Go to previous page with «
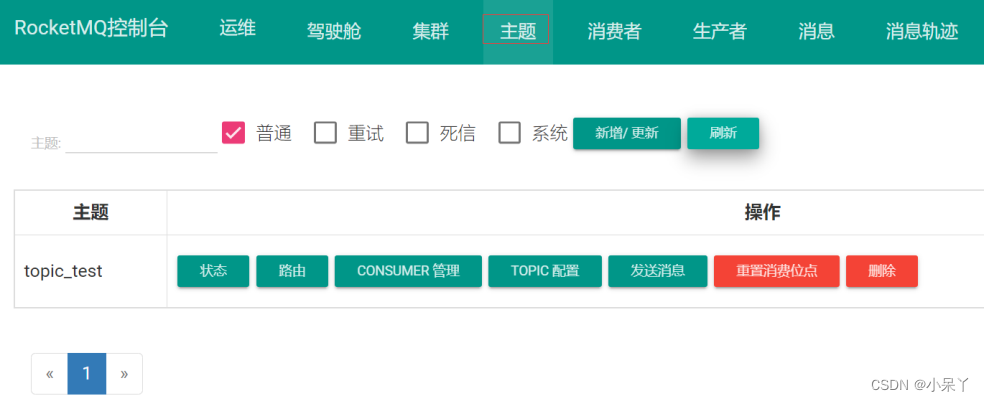 (50, 374)
